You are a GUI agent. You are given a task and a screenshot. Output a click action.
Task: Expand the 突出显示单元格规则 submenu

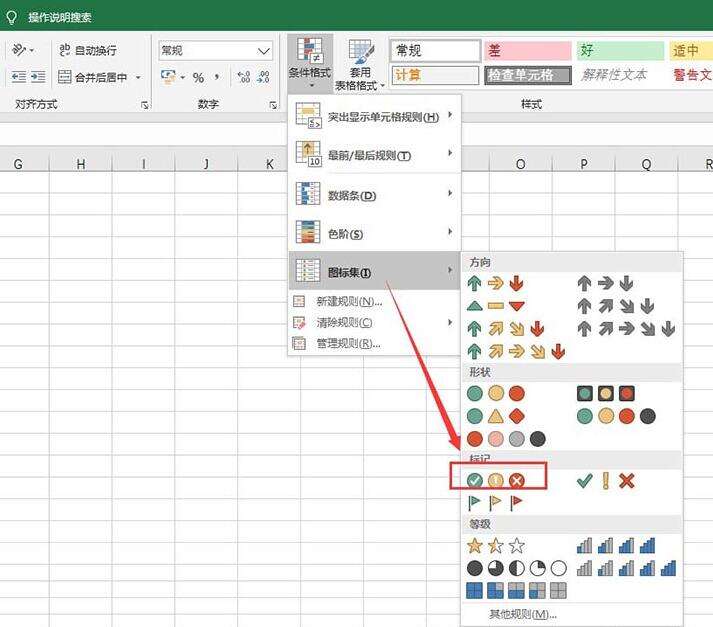point(373,117)
